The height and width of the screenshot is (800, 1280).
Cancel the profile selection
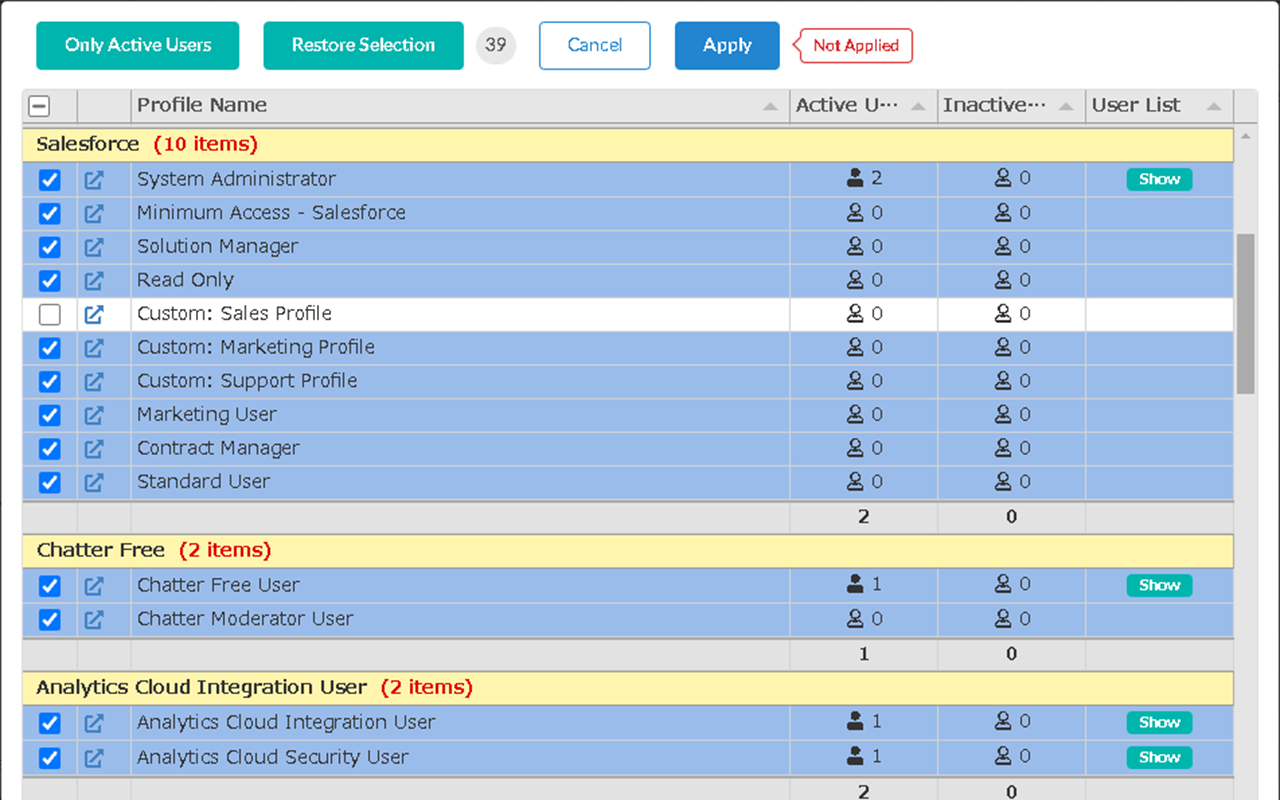coord(595,46)
